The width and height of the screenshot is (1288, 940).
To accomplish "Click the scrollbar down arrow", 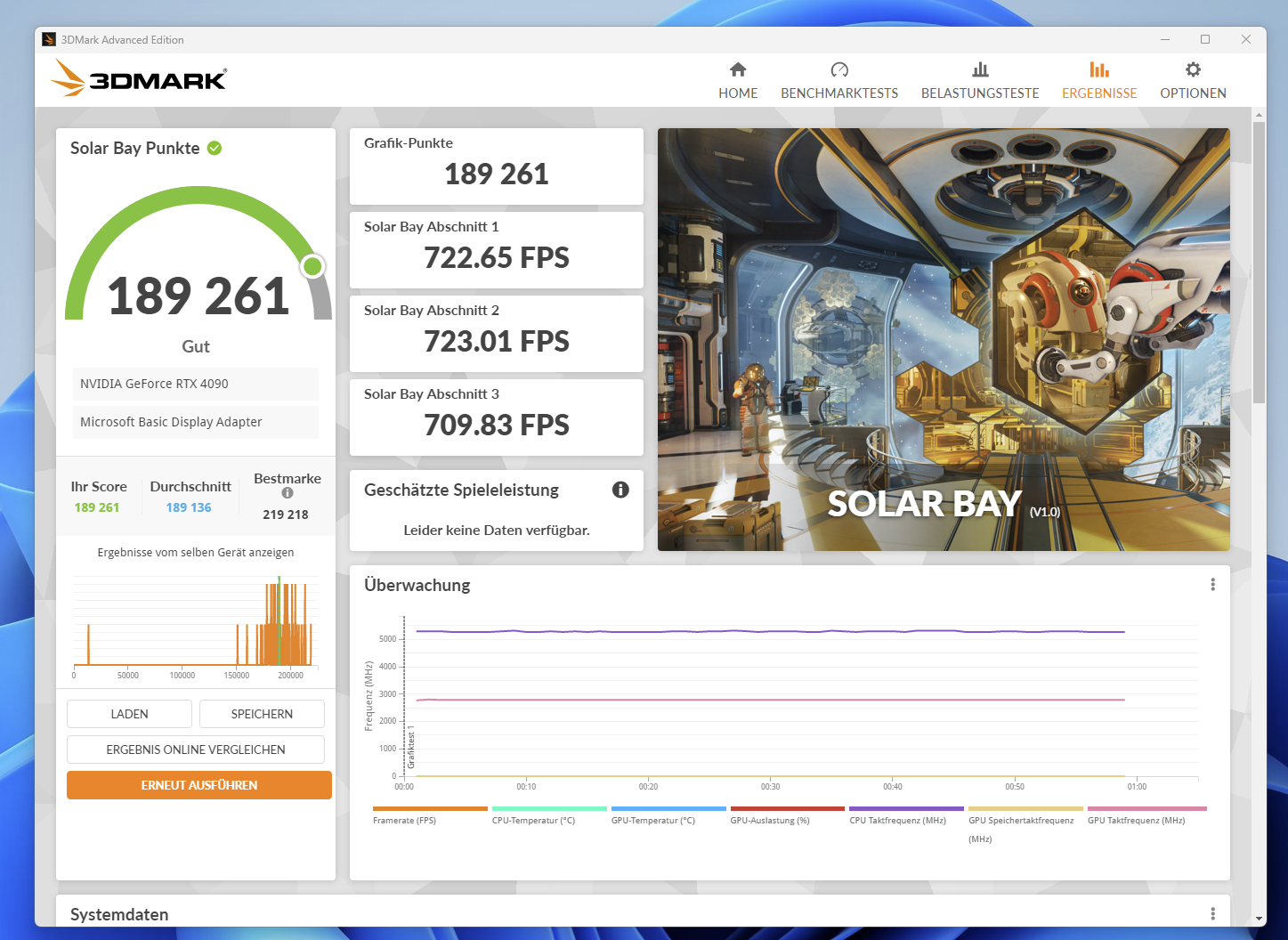I will click(1259, 918).
